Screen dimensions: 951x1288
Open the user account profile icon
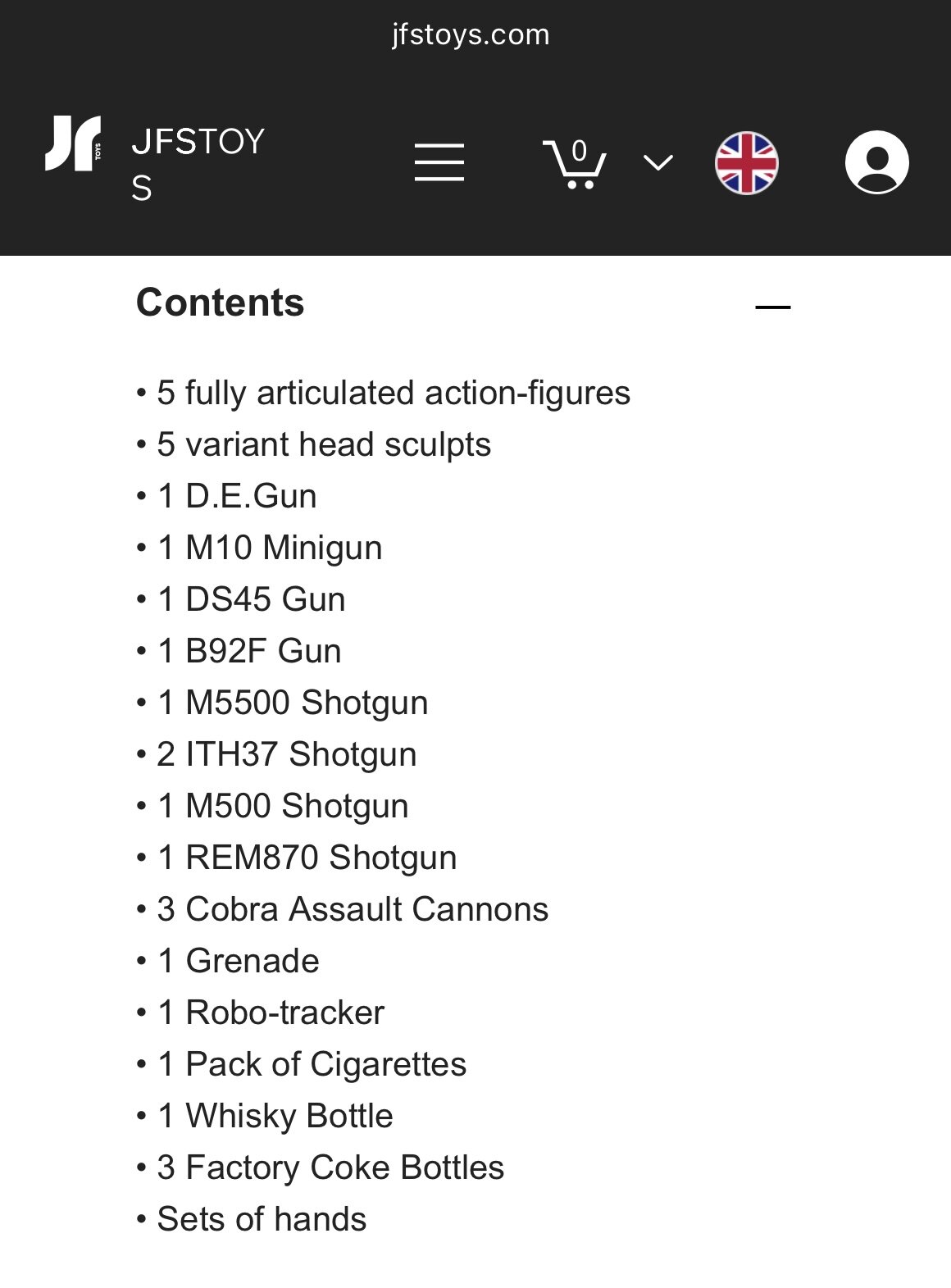pos(876,162)
